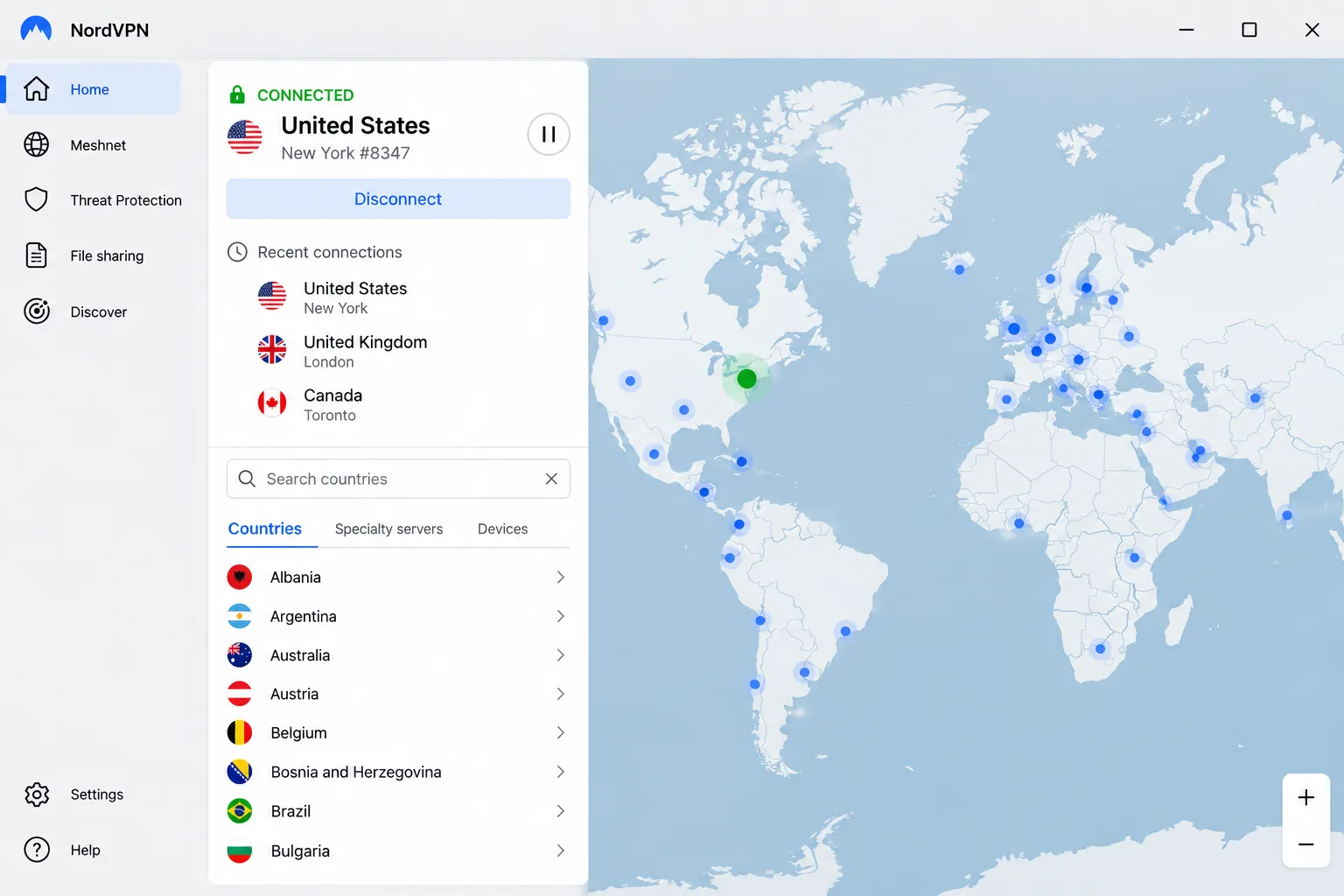Open the Meshnet menu item
The image size is (1344, 896).
click(94, 144)
